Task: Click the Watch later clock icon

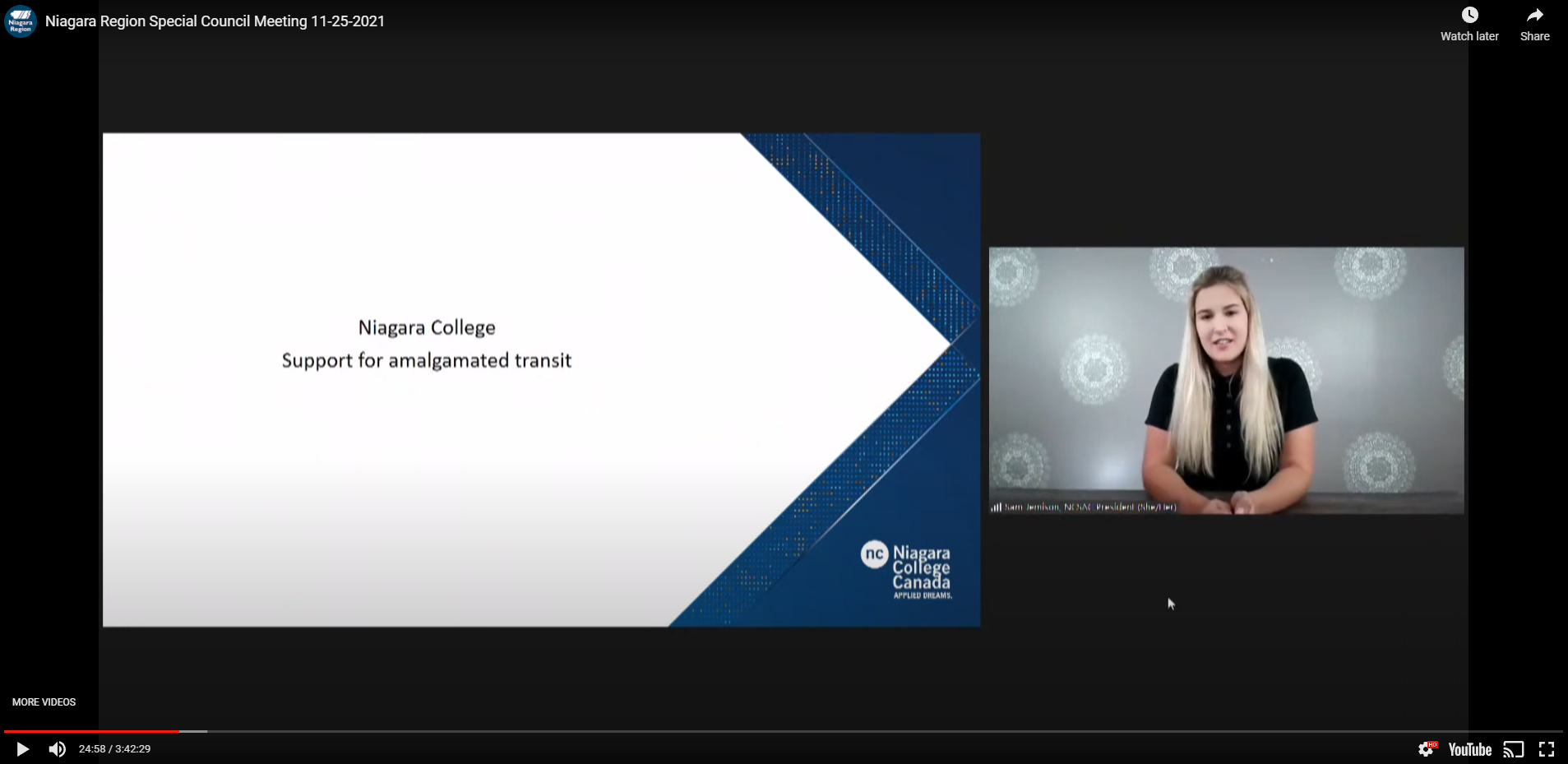Action: coord(1469,15)
